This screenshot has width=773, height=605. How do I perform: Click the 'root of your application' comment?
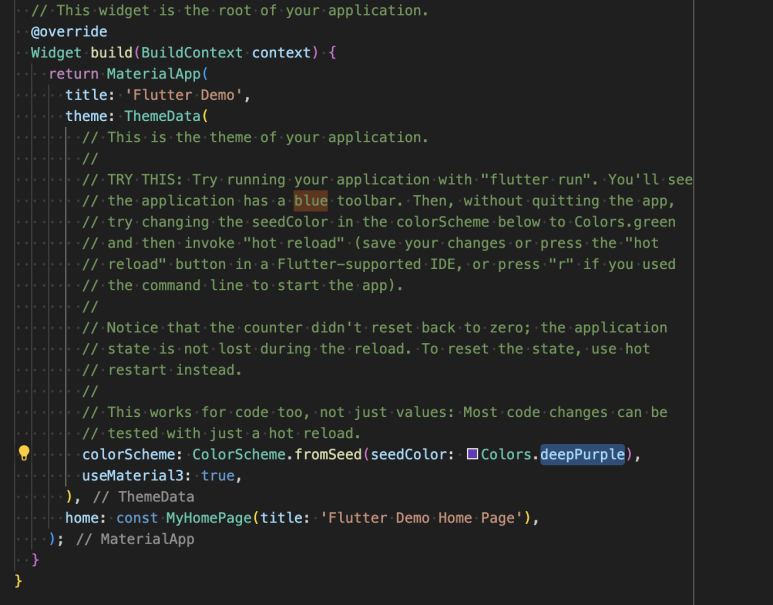tap(230, 10)
